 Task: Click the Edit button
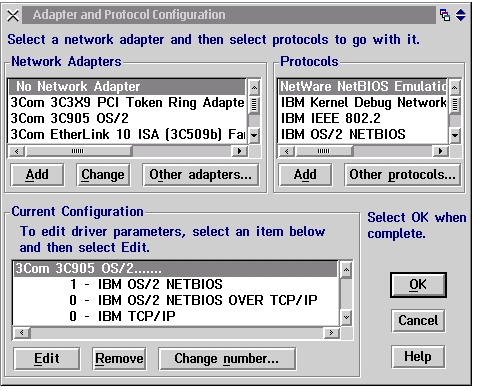point(47,359)
